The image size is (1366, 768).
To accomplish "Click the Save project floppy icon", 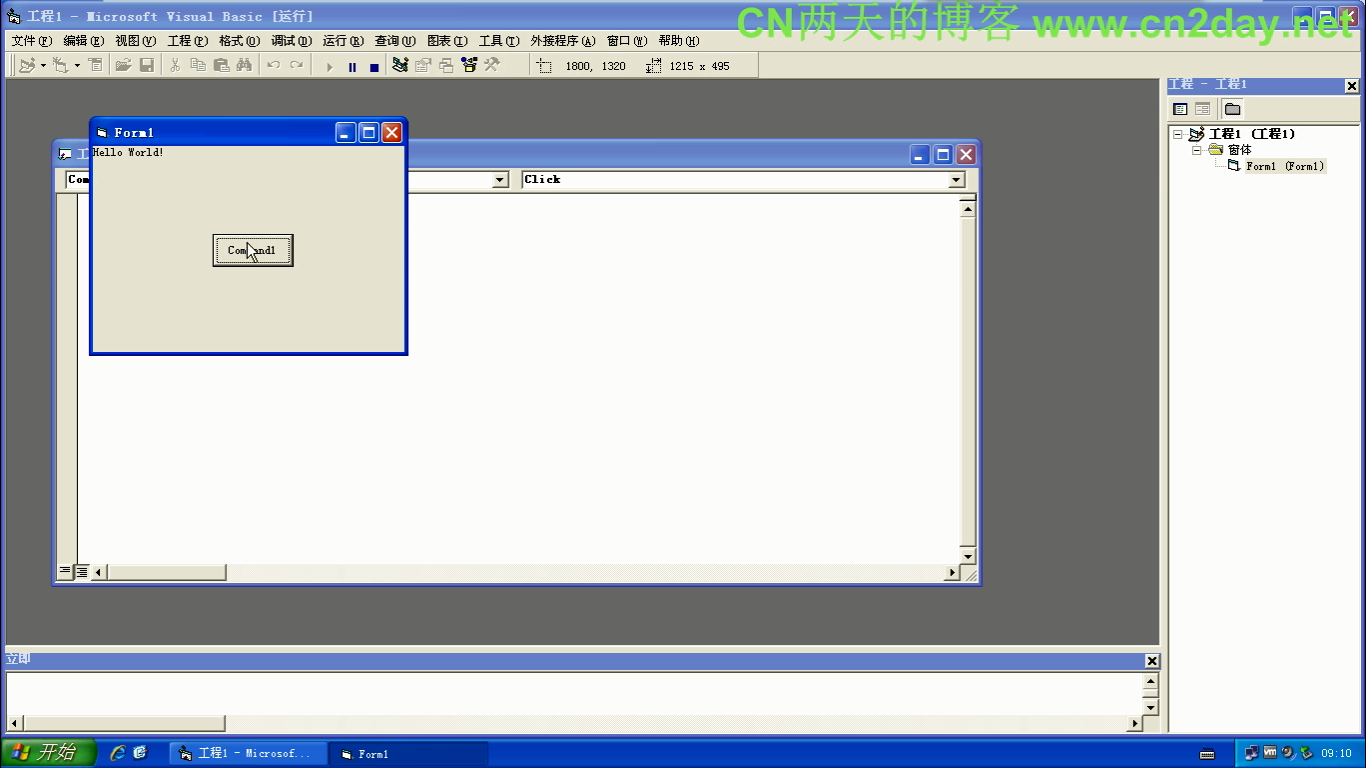I will pyautogui.click(x=147, y=66).
